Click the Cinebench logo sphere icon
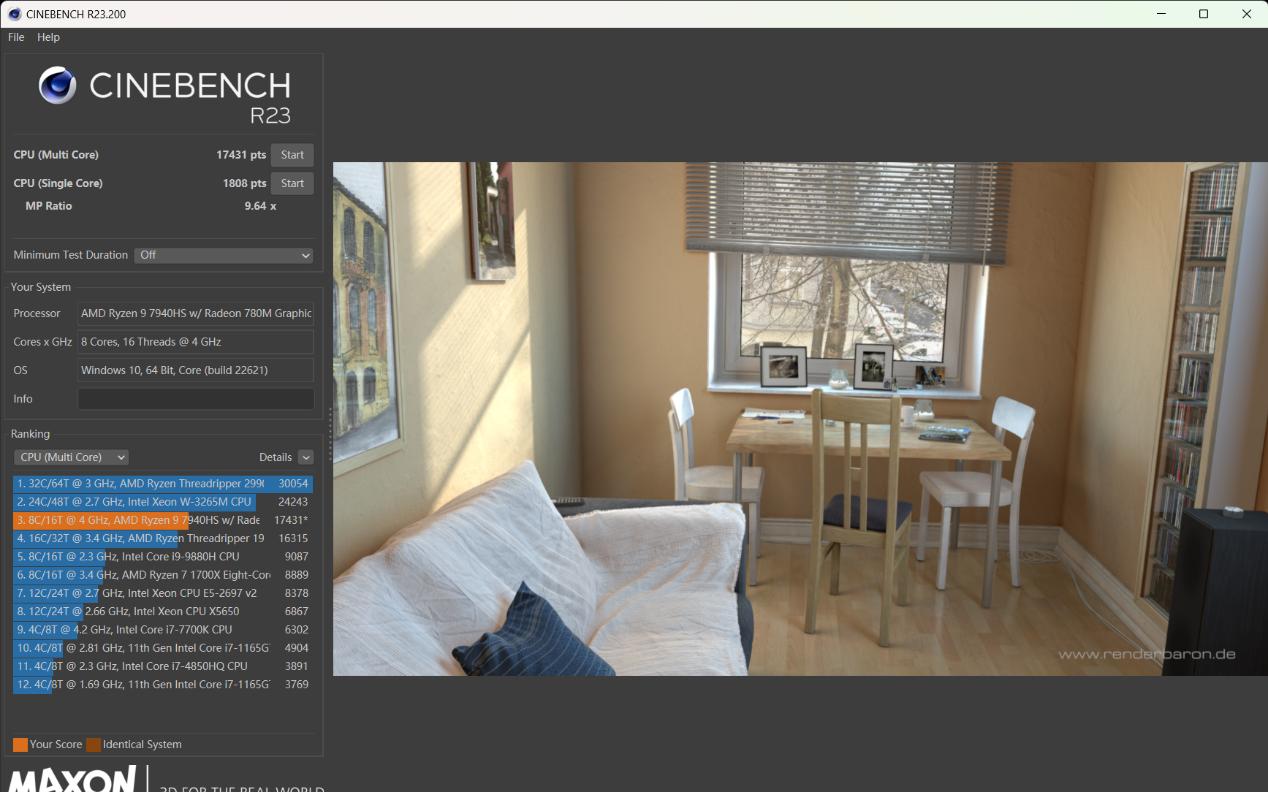 click(x=58, y=86)
